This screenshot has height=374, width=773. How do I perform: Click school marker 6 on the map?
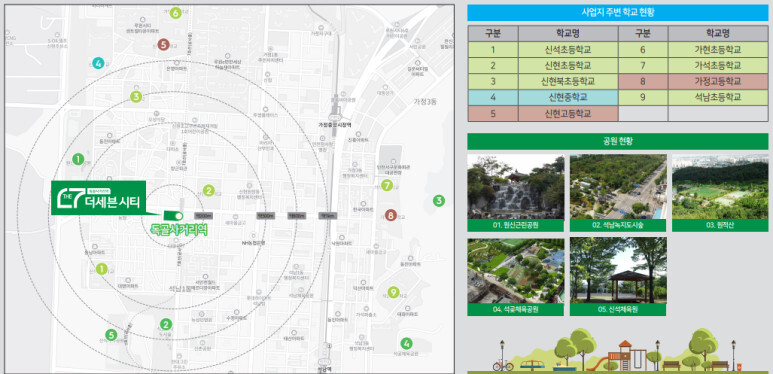[x=176, y=13]
